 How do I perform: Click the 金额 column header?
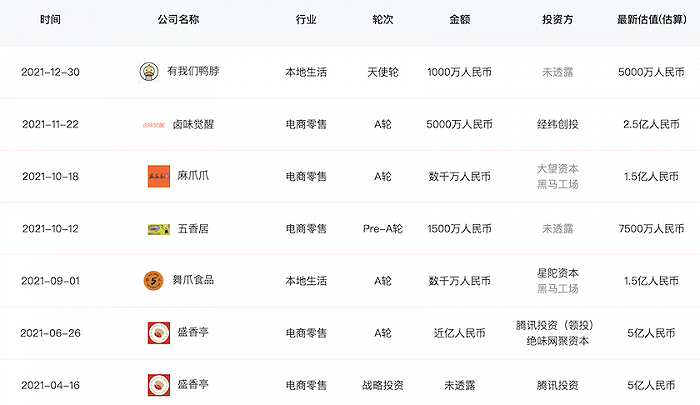(x=460, y=20)
